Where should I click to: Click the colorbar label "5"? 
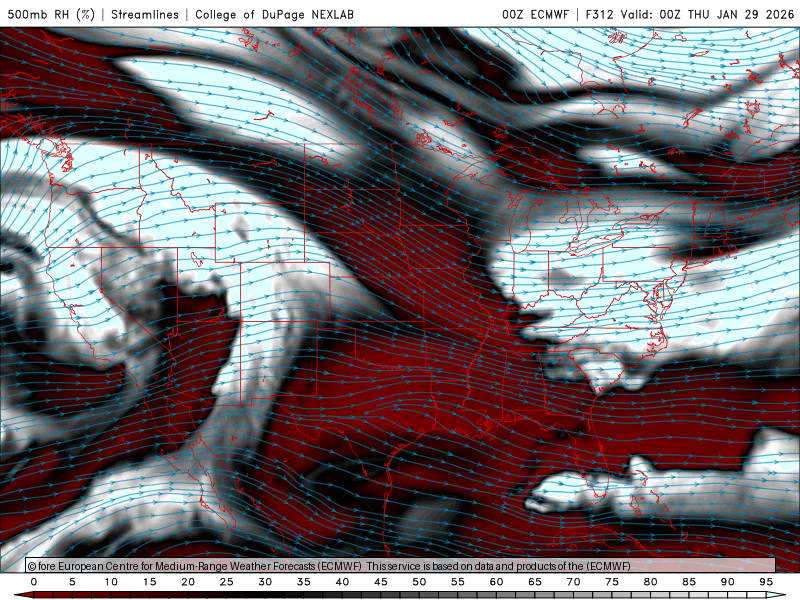coord(72,582)
